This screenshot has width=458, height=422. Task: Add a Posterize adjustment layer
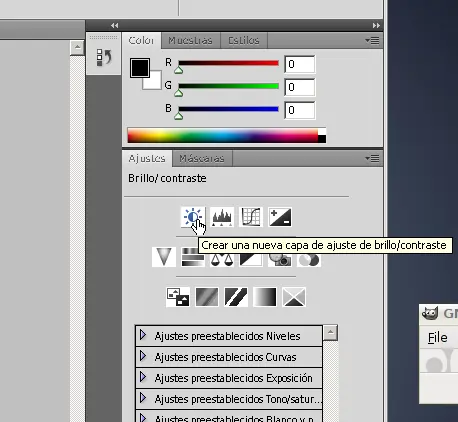(207, 297)
